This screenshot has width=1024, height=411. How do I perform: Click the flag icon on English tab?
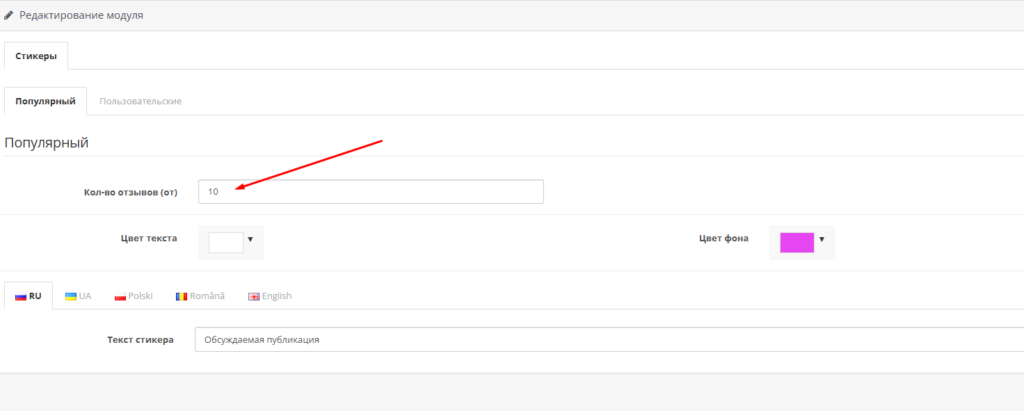[253, 296]
